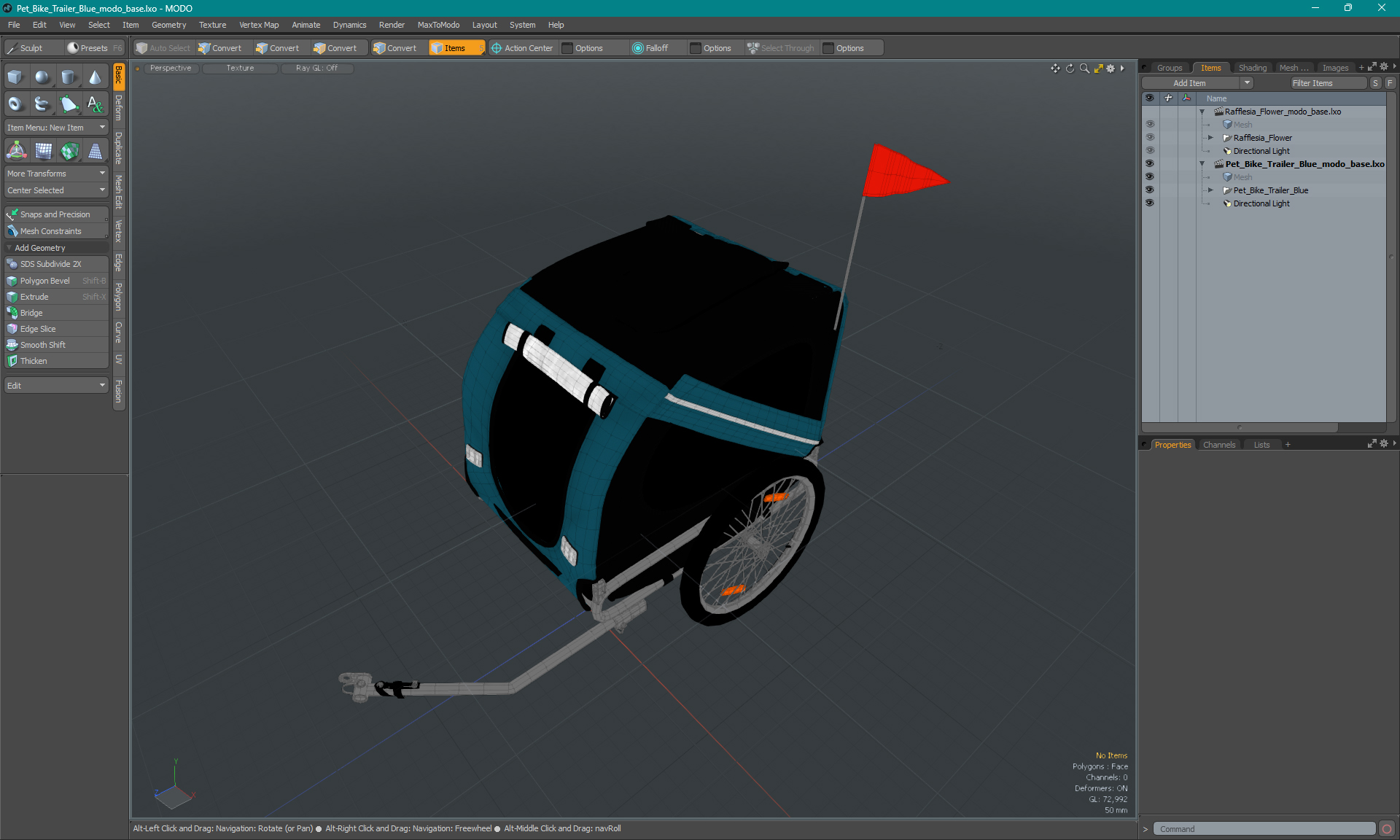1400x840 pixels.
Task: Activate the Transform tool icon
Action: pyautogui.click(x=16, y=151)
